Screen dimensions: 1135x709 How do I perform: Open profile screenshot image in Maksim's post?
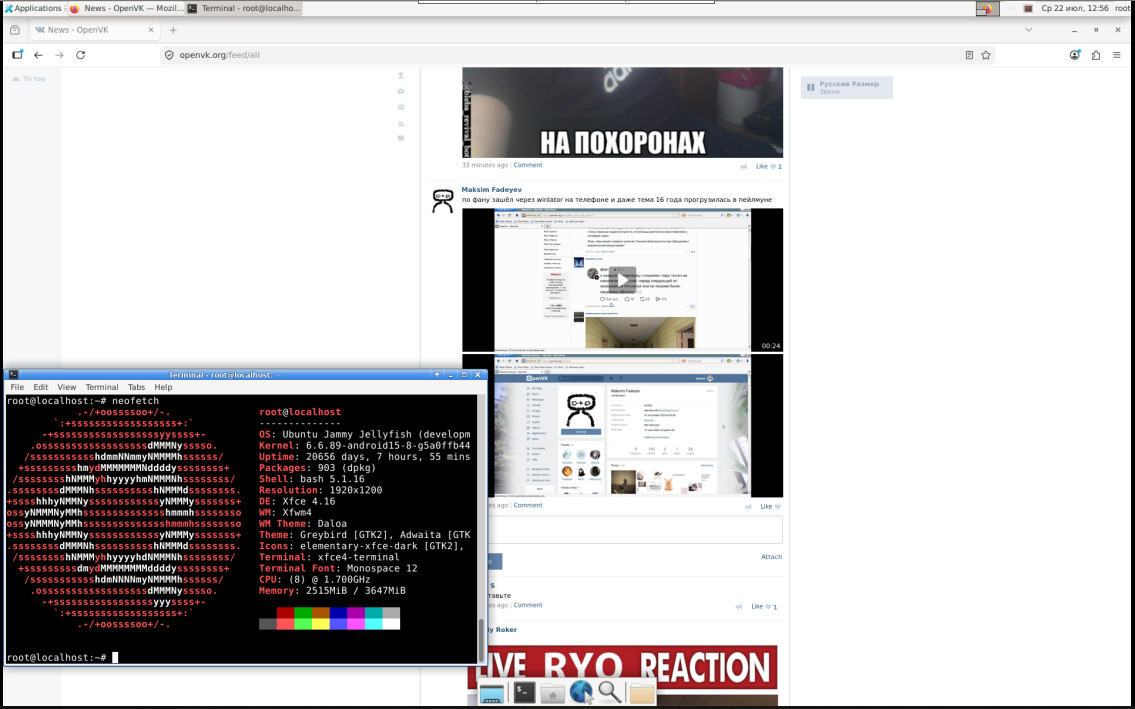(x=623, y=425)
